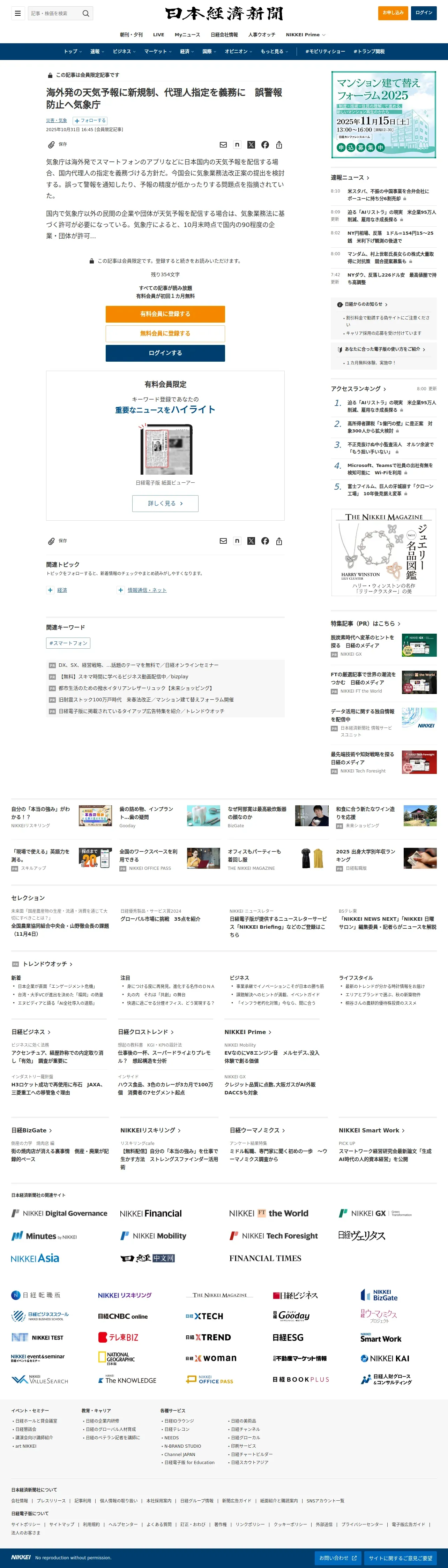Click the top share upload icon
Viewport: 448px width, 1568px height.
pos(279,145)
